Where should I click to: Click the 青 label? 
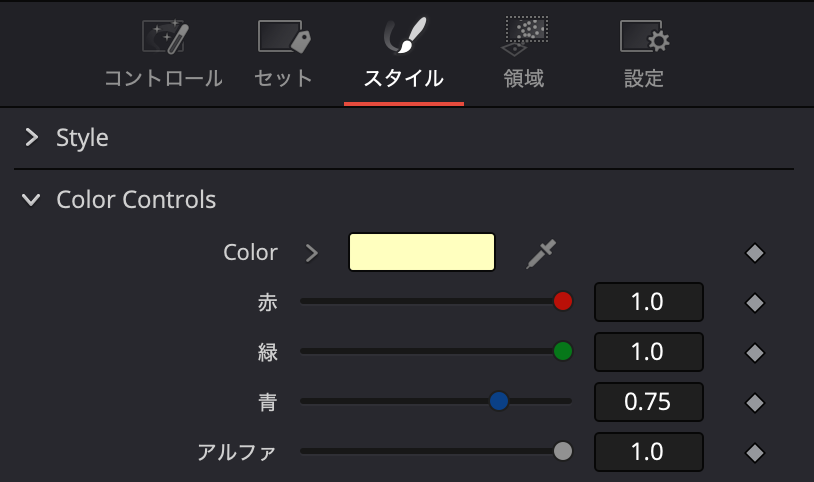[x=268, y=402]
